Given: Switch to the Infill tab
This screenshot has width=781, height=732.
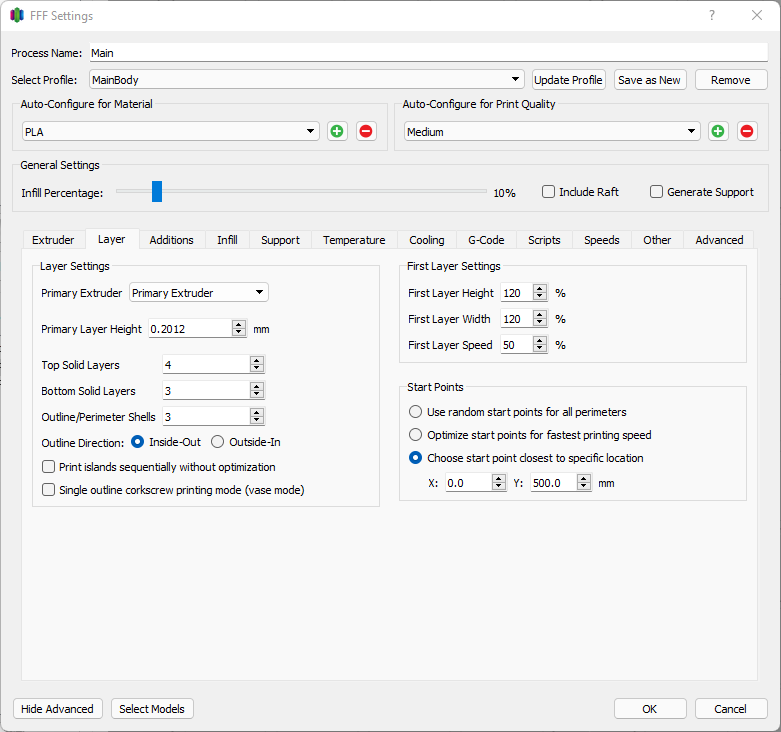Looking at the screenshot, I should tap(227, 240).
